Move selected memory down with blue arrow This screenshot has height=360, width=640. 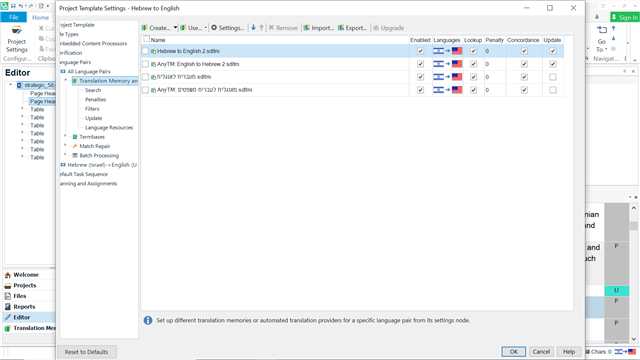point(253,27)
